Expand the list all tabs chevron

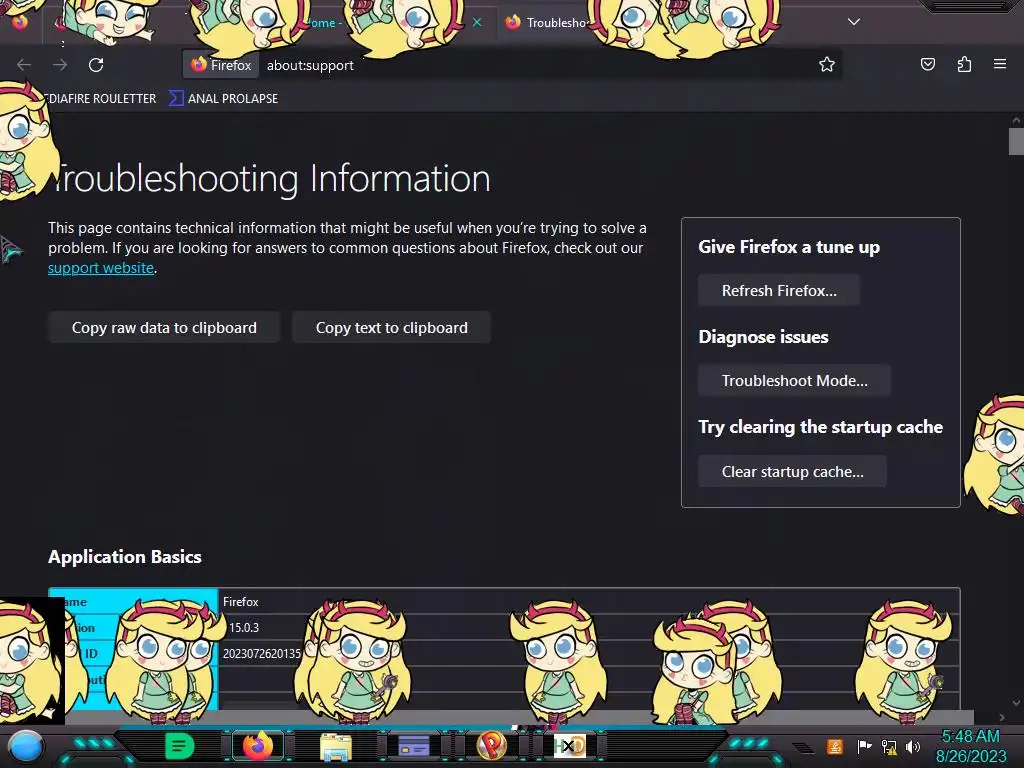click(854, 22)
